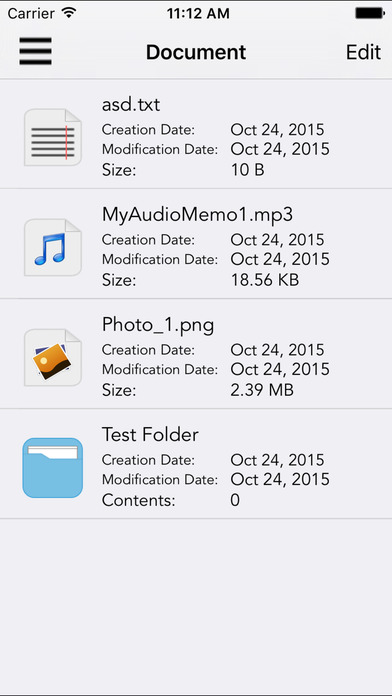Tap the Edit button
The height and width of the screenshot is (696, 392).
coord(363,52)
